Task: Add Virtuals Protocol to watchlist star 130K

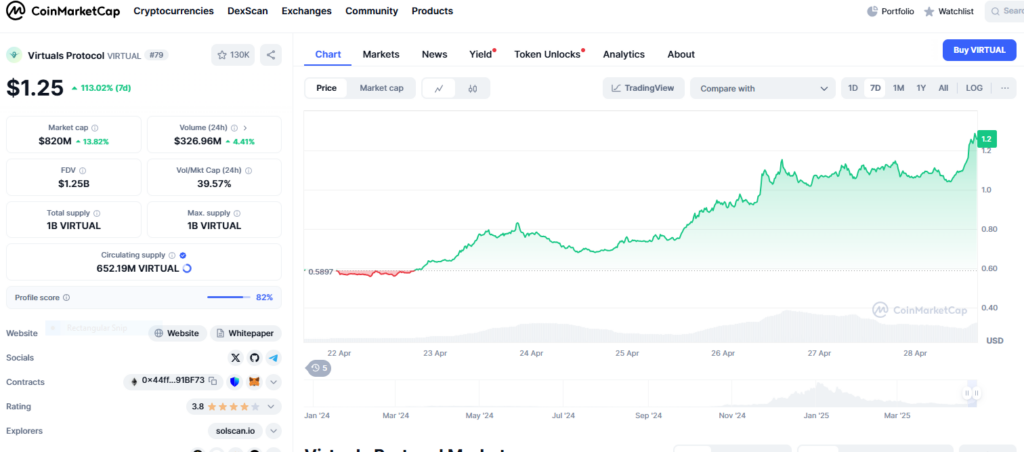Action: pyautogui.click(x=233, y=55)
